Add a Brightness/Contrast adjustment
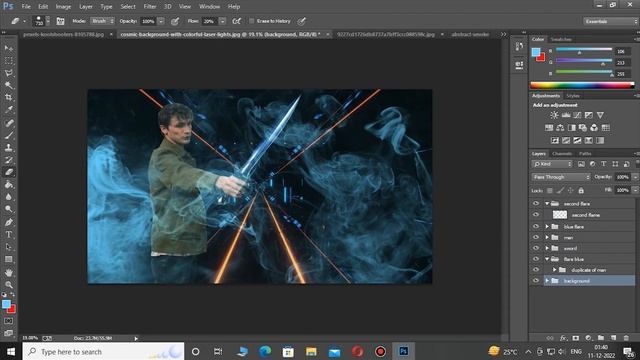The image size is (640, 360). pyautogui.click(x=554, y=115)
